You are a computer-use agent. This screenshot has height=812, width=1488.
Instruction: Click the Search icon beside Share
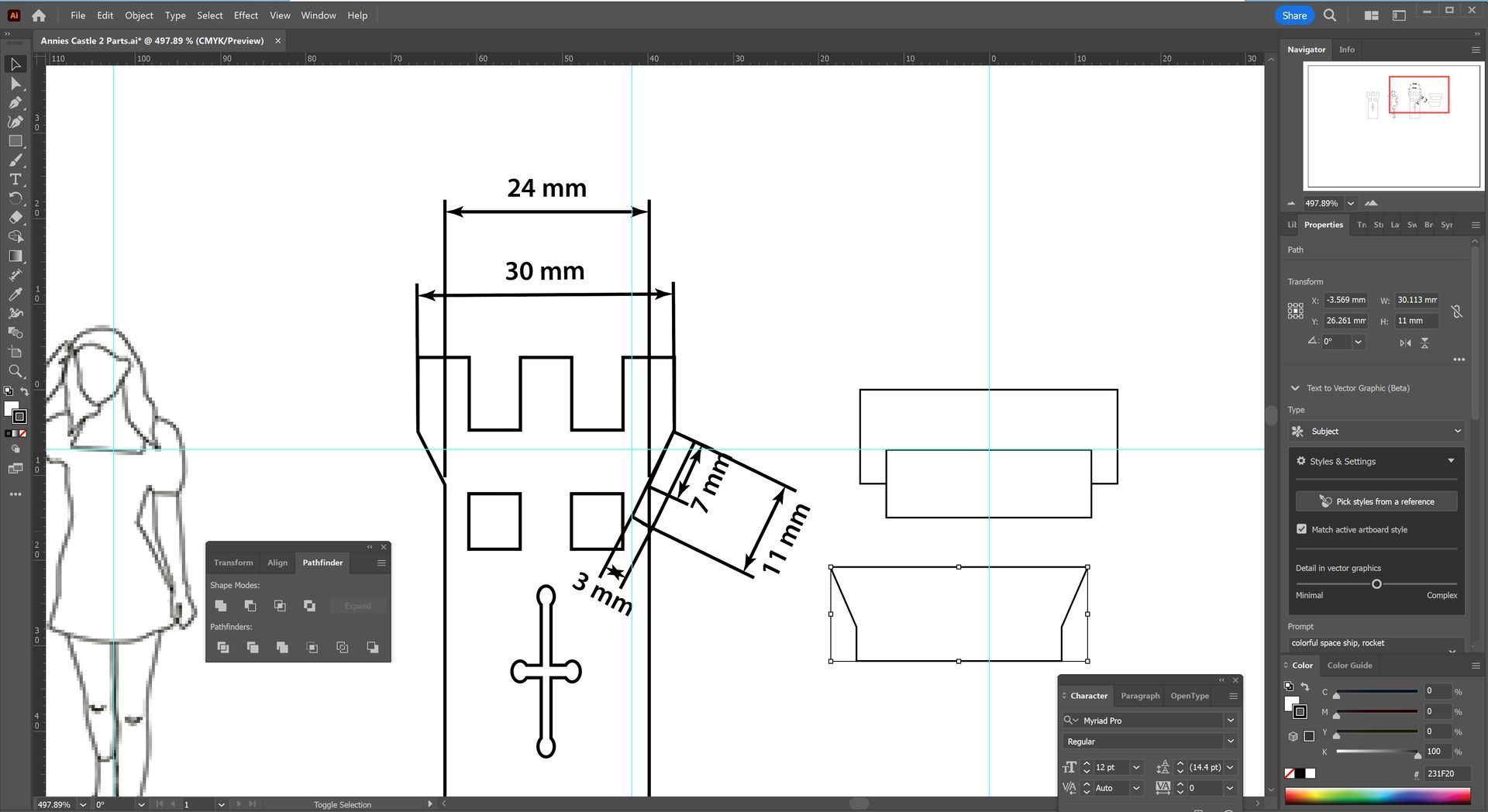1330,15
